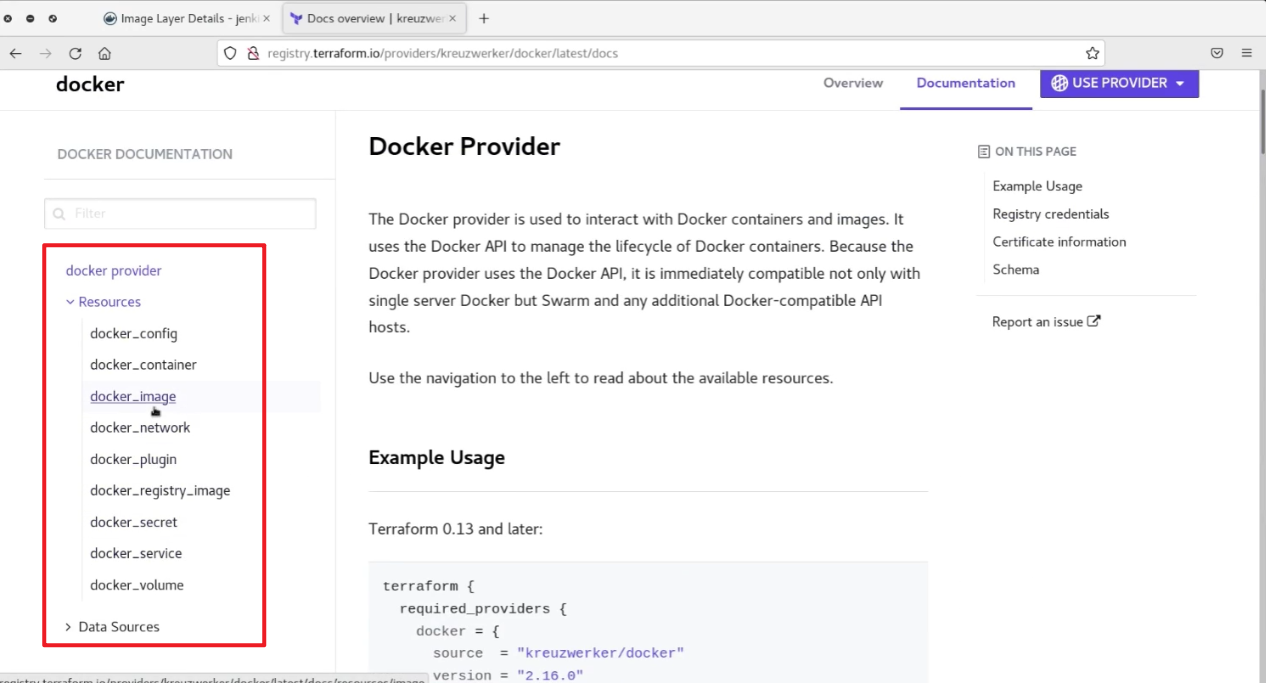Click the browser forward arrow
1266x683 pixels.
(45, 53)
